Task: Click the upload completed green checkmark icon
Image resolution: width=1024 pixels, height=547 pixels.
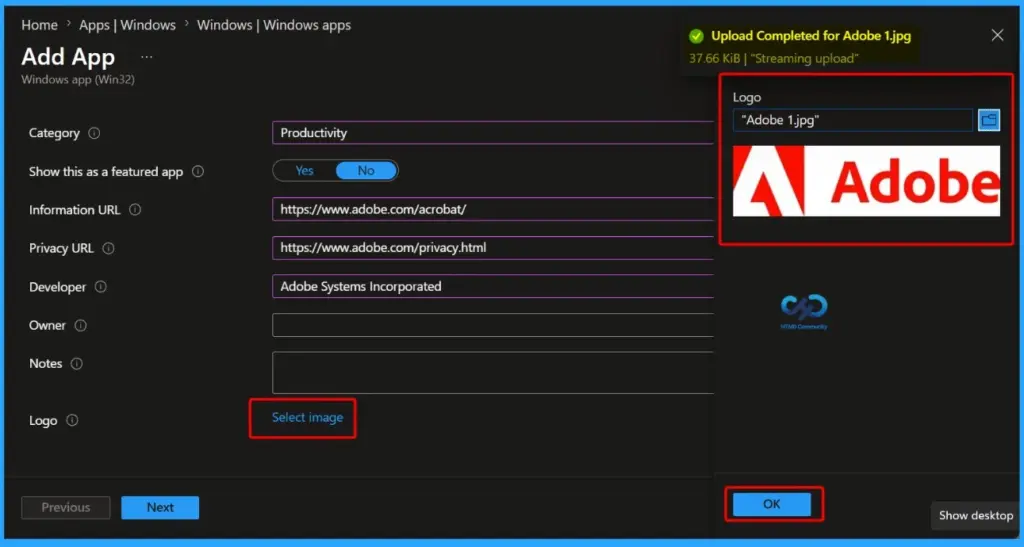Action: coord(697,36)
